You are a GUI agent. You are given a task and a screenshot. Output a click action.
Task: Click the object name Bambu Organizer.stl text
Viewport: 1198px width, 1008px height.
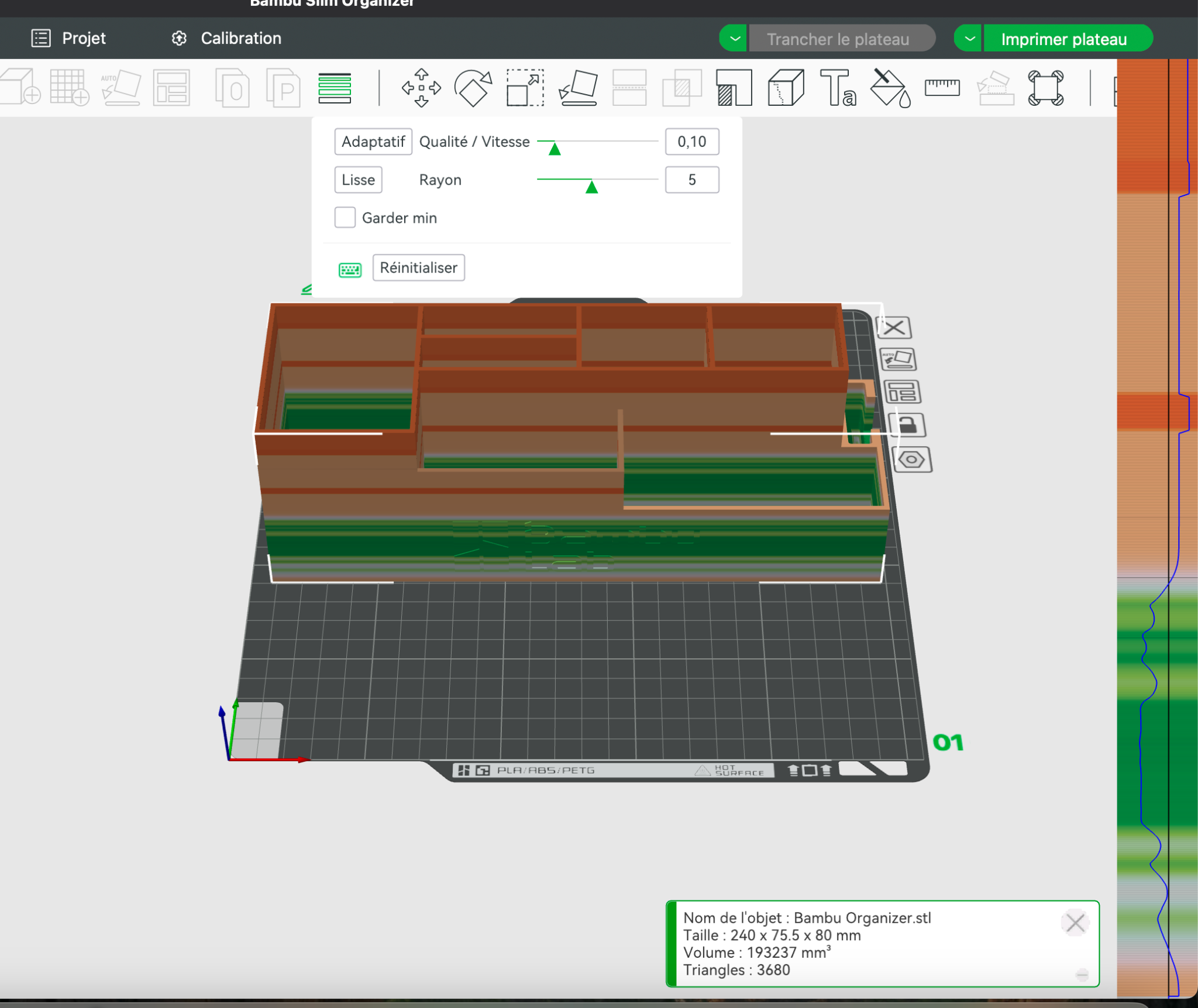[x=862, y=918]
